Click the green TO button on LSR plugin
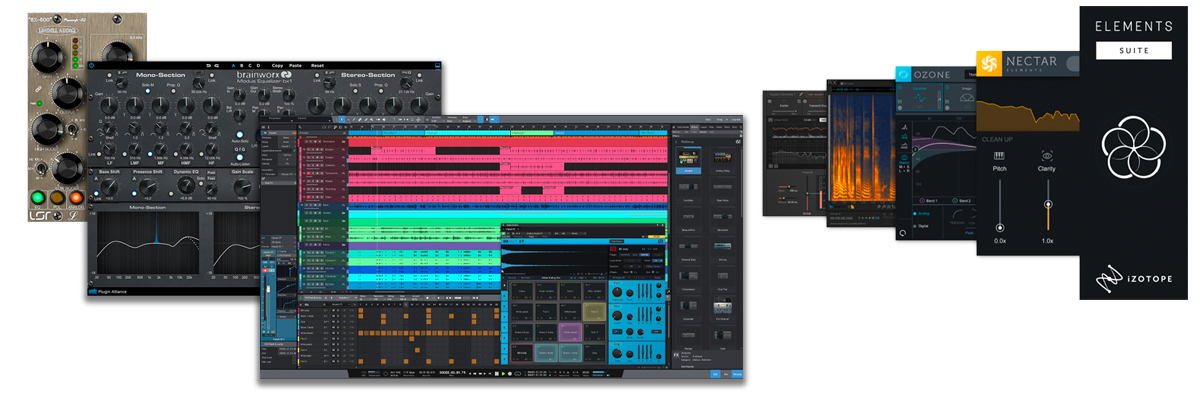 [37, 198]
